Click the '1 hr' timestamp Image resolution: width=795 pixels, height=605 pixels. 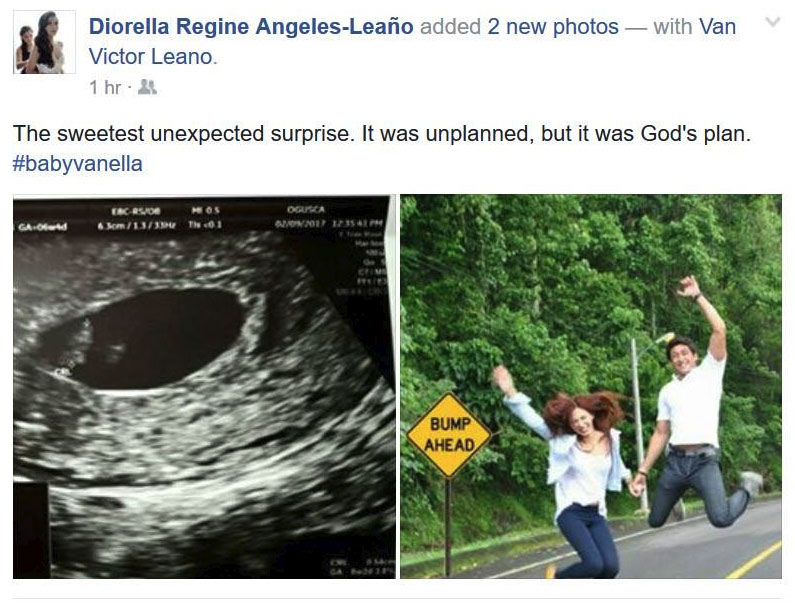click(105, 88)
